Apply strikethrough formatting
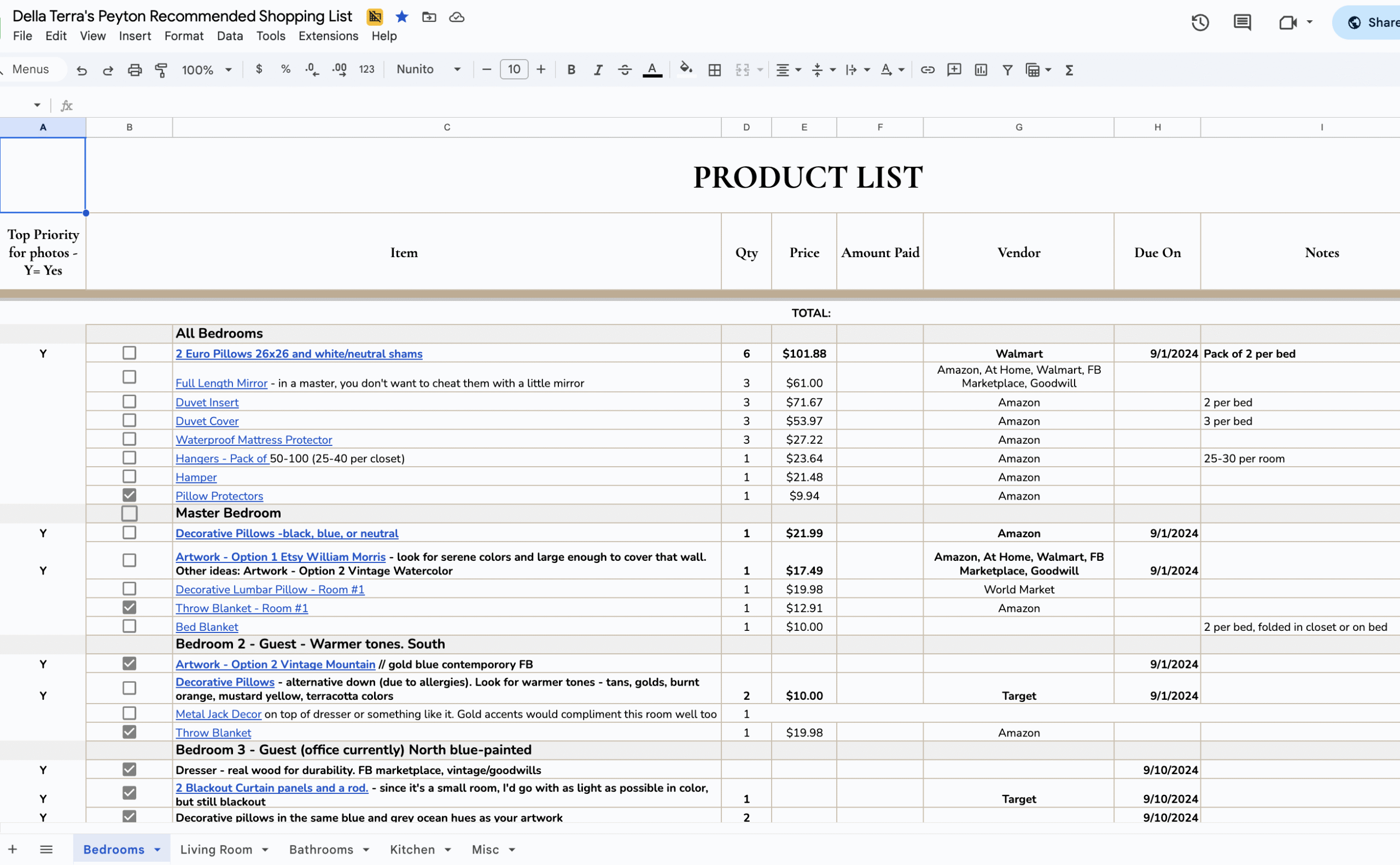This screenshot has height=865, width=1400. 625,69
